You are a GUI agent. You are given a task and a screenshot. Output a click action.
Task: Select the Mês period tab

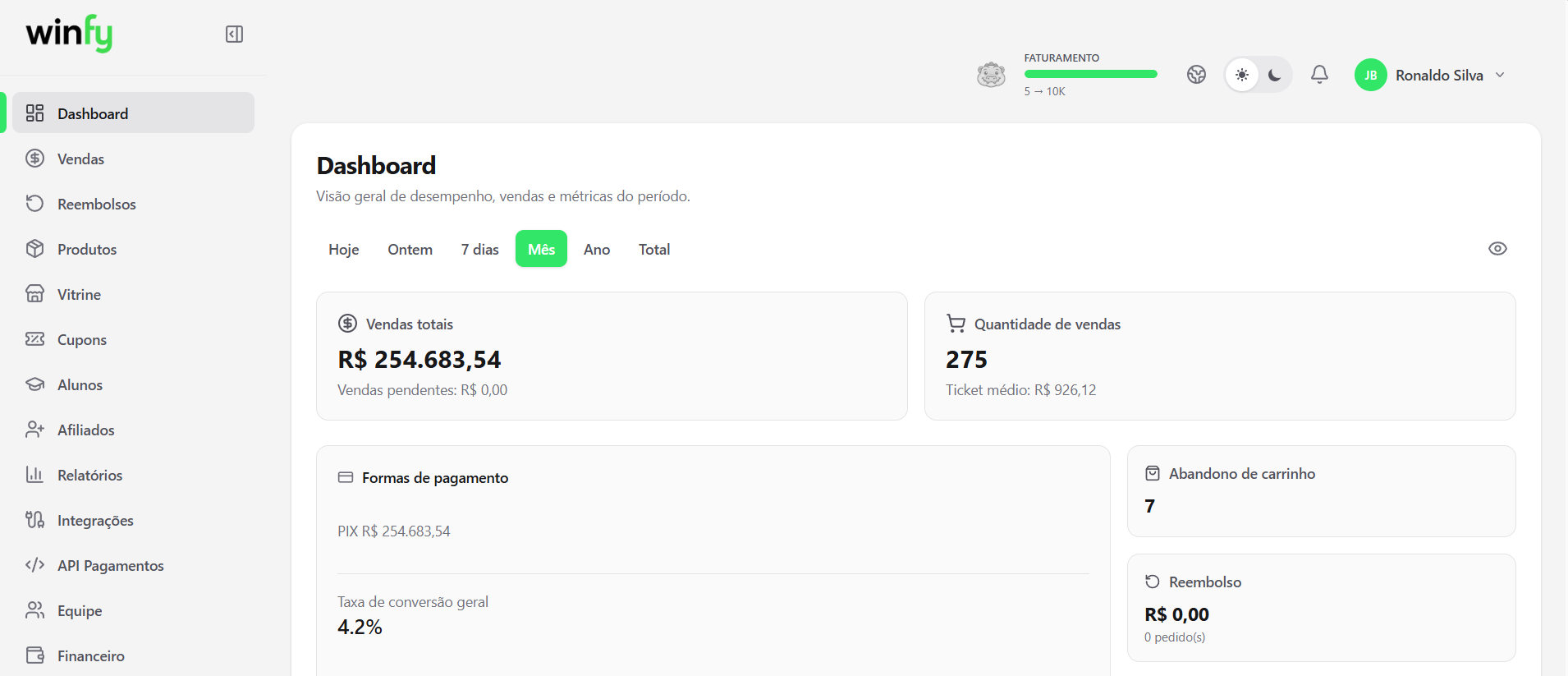click(x=542, y=249)
